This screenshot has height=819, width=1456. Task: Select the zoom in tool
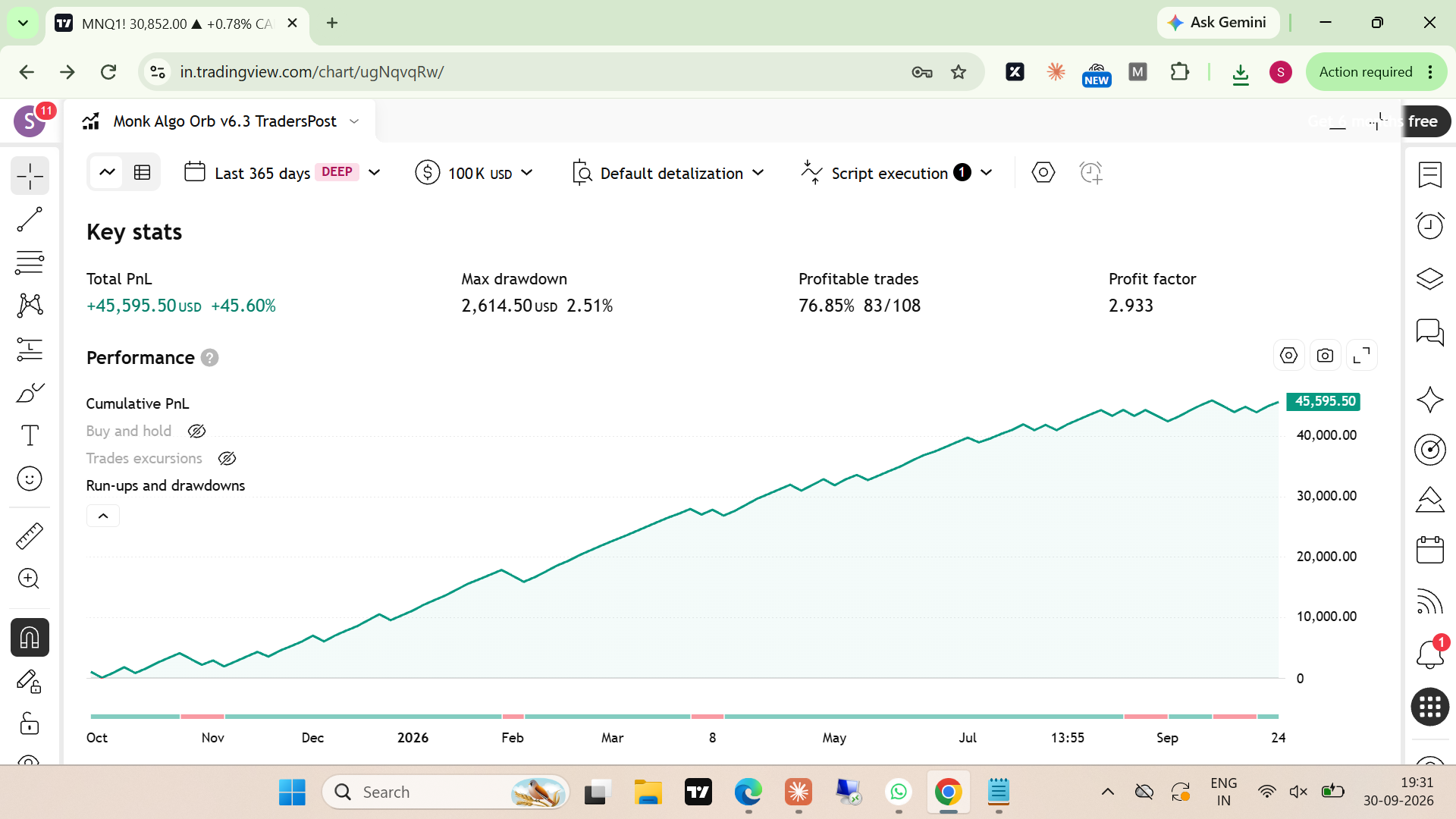point(30,579)
